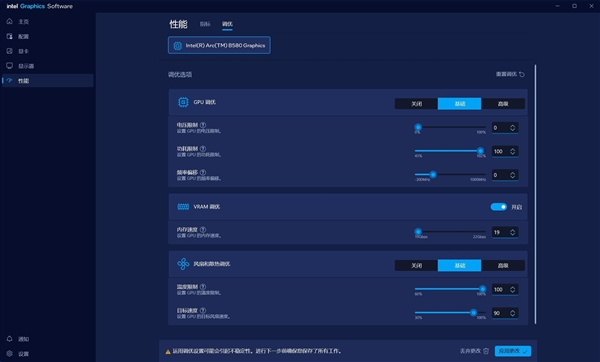The height and width of the screenshot is (362, 600).
Task: Click stepper arrows of 内存速度 value box
Action: pos(512,232)
